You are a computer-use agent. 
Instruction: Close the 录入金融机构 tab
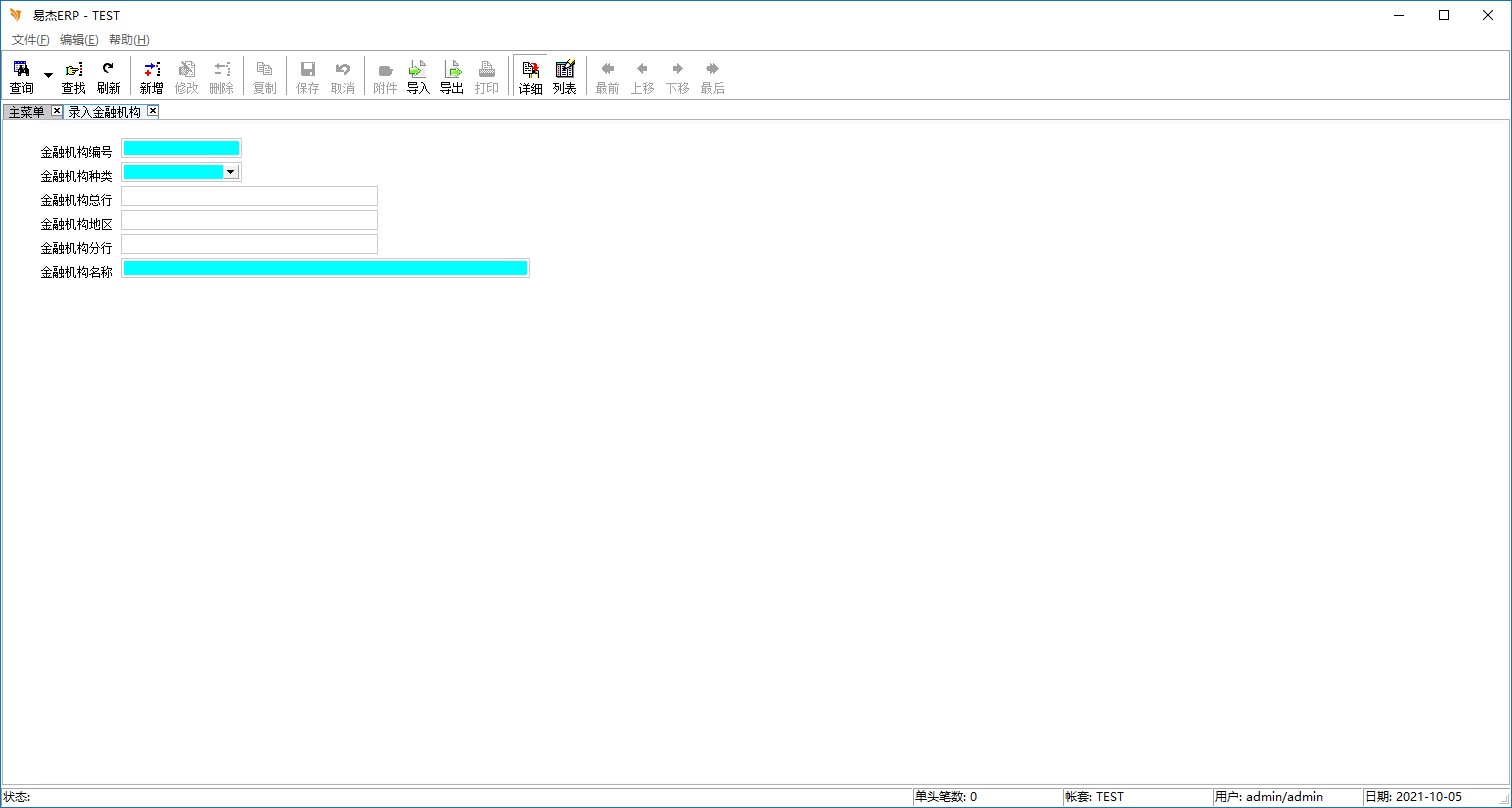point(153,111)
